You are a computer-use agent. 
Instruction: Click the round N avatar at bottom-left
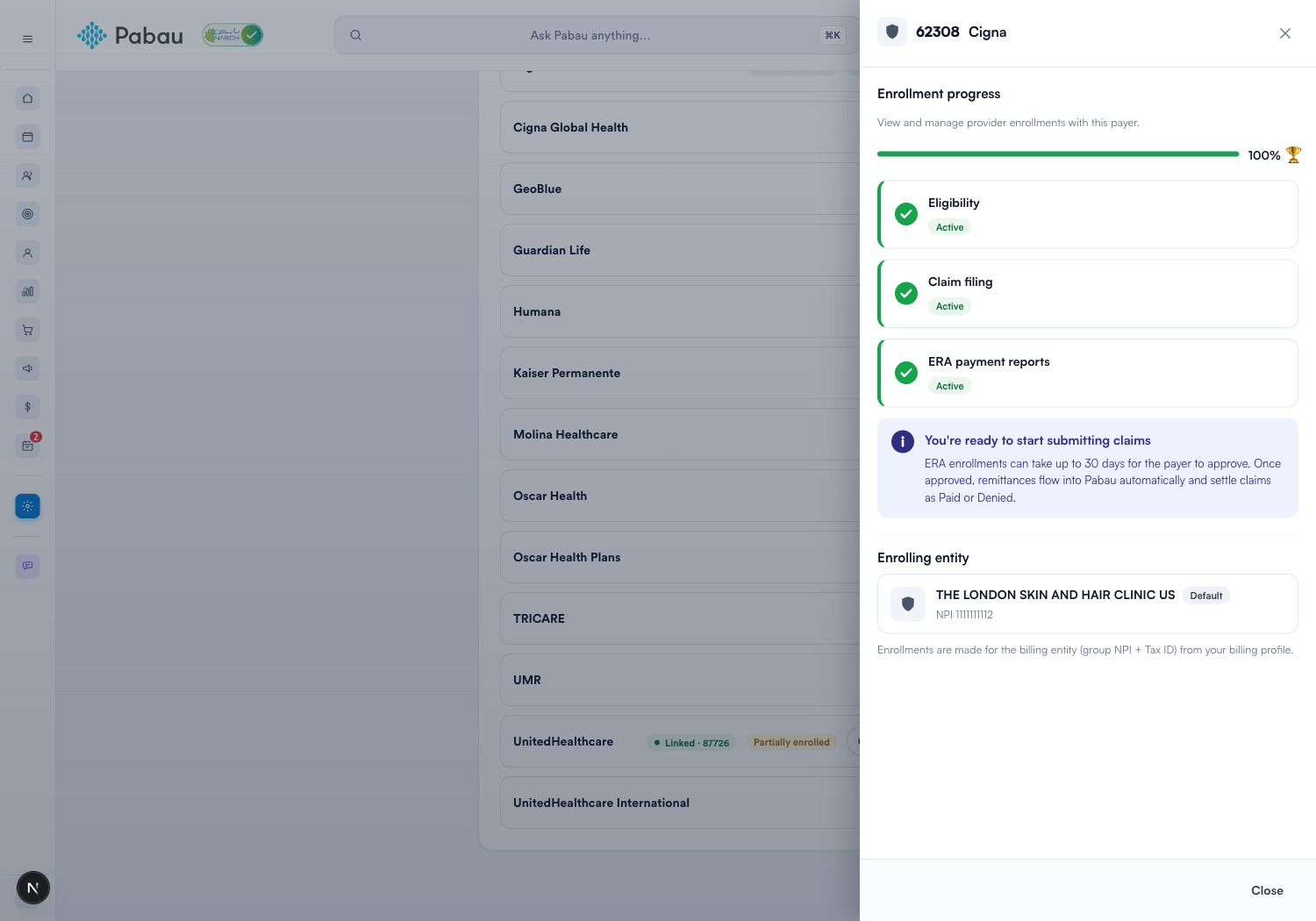pyautogui.click(x=33, y=888)
